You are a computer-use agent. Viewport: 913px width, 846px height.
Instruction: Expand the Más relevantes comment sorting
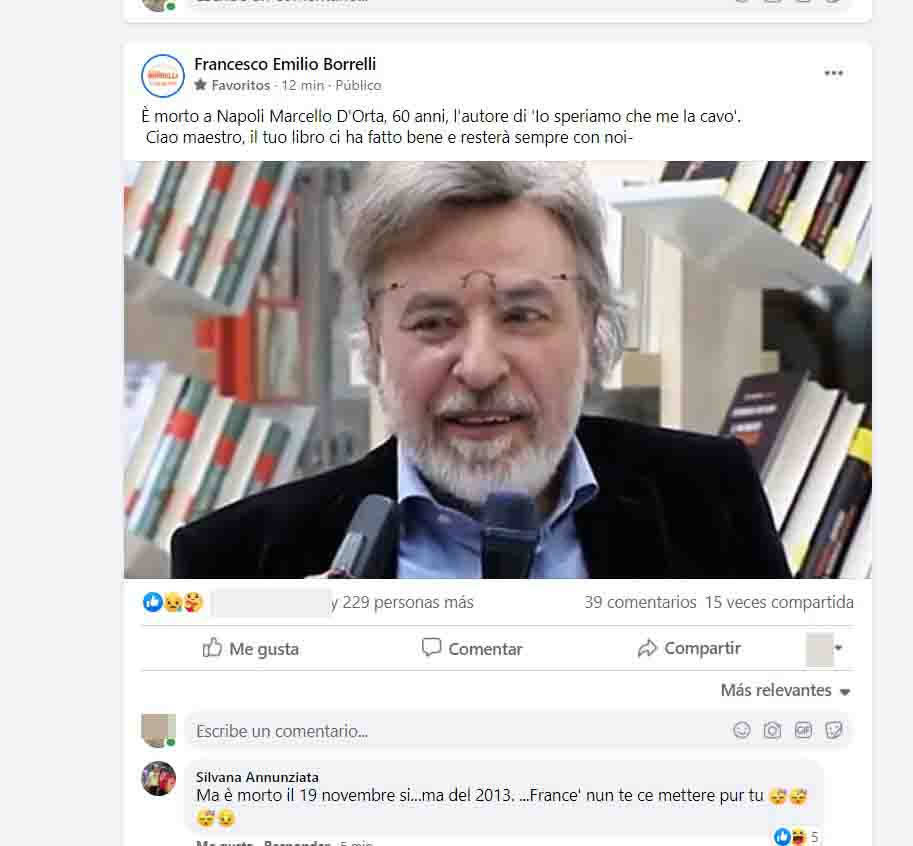[785, 691]
